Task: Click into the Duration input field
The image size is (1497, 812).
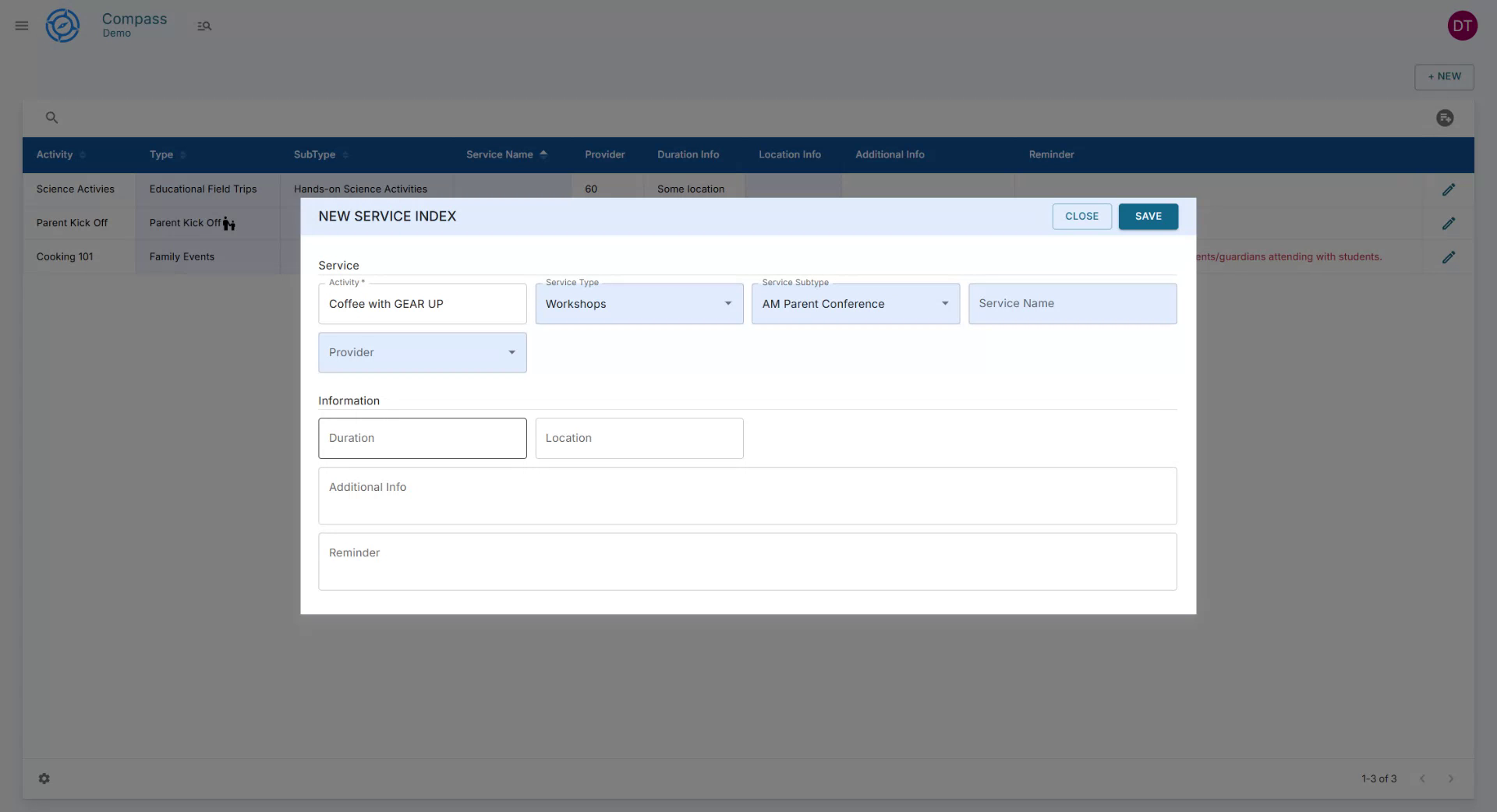Action: coord(422,438)
